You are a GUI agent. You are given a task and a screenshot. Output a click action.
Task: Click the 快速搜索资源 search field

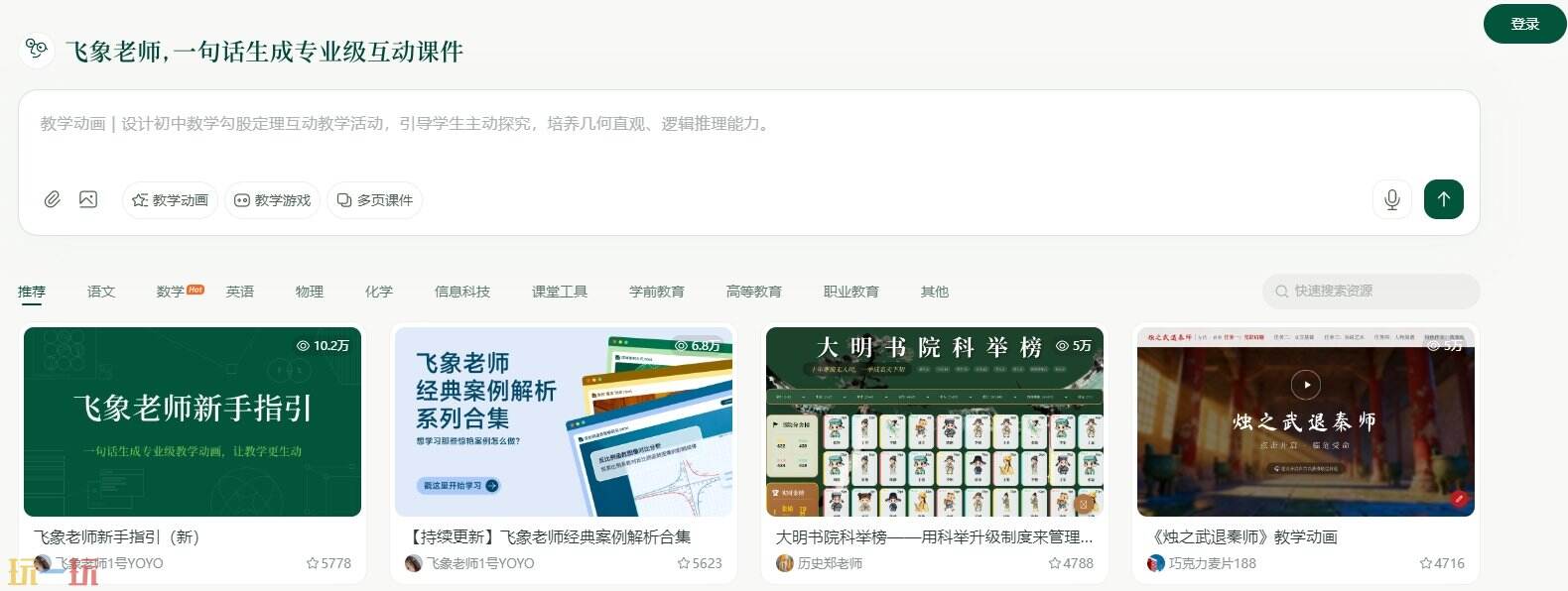tap(1371, 292)
